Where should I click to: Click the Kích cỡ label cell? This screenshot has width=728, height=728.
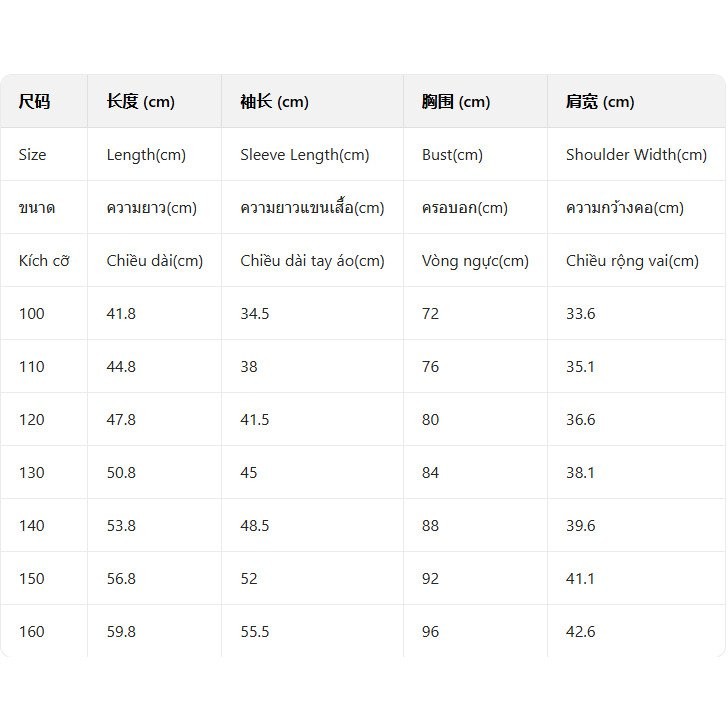pos(46,261)
